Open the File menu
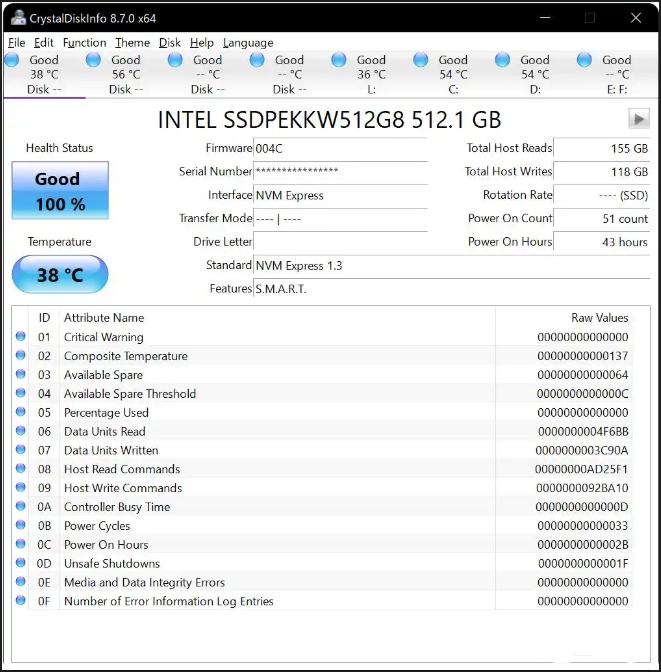661x672 pixels. click(17, 43)
